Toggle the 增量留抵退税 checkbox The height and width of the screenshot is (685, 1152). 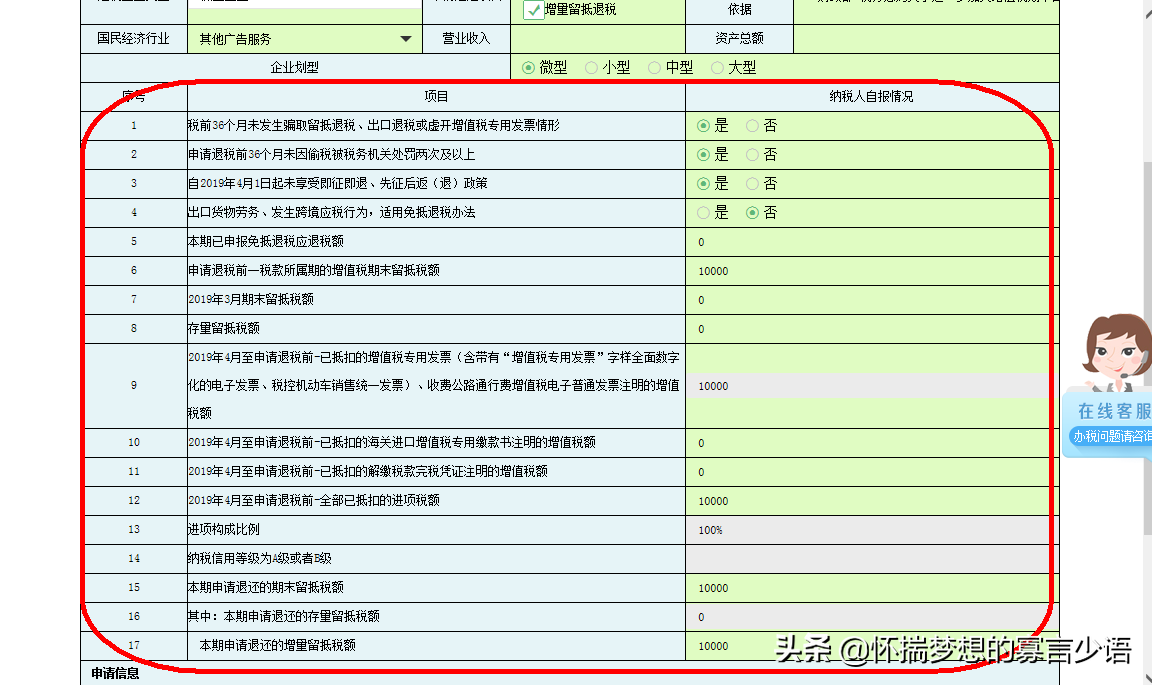click(534, 10)
